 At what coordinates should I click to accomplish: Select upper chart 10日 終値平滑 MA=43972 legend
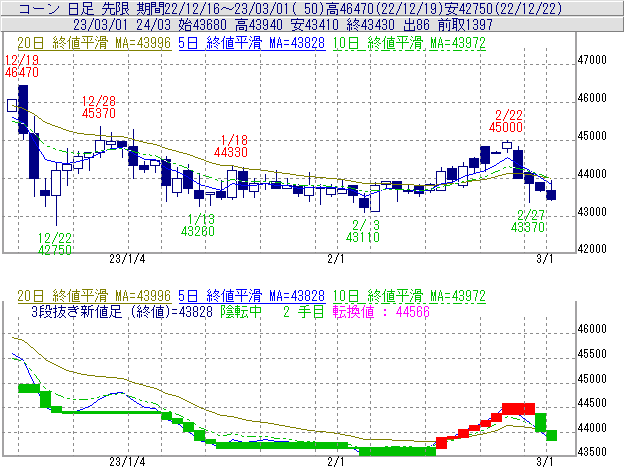click(409, 43)
